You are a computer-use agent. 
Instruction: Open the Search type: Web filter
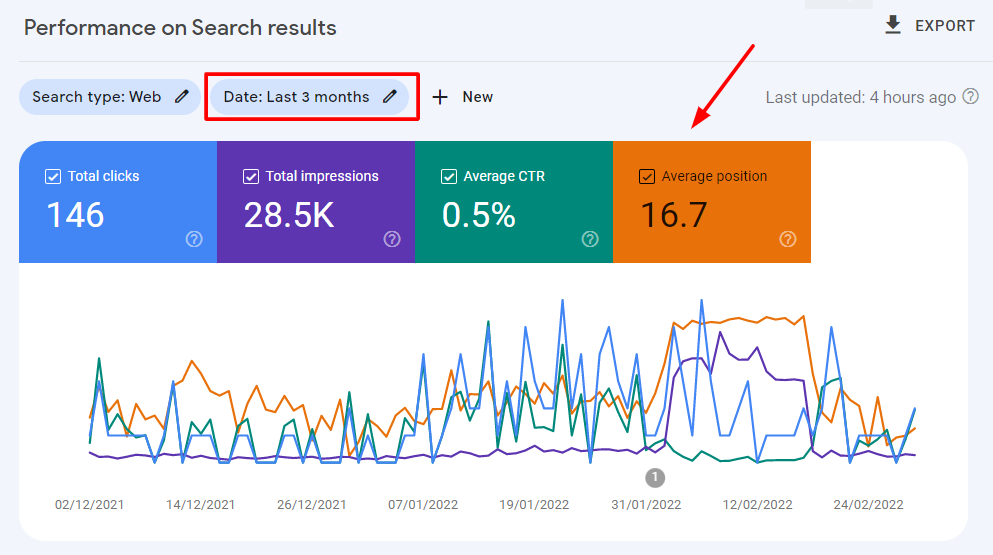[x=96, y=97]
